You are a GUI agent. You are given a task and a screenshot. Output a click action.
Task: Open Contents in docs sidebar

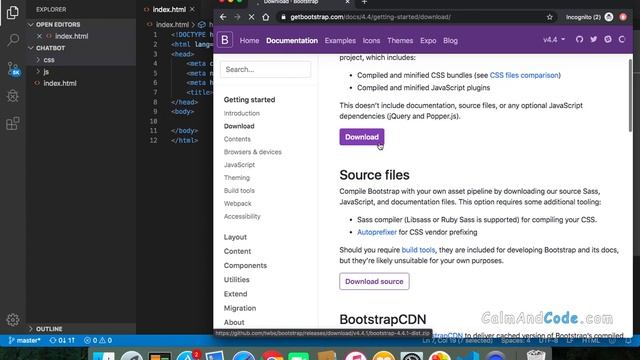coord(237,139)
